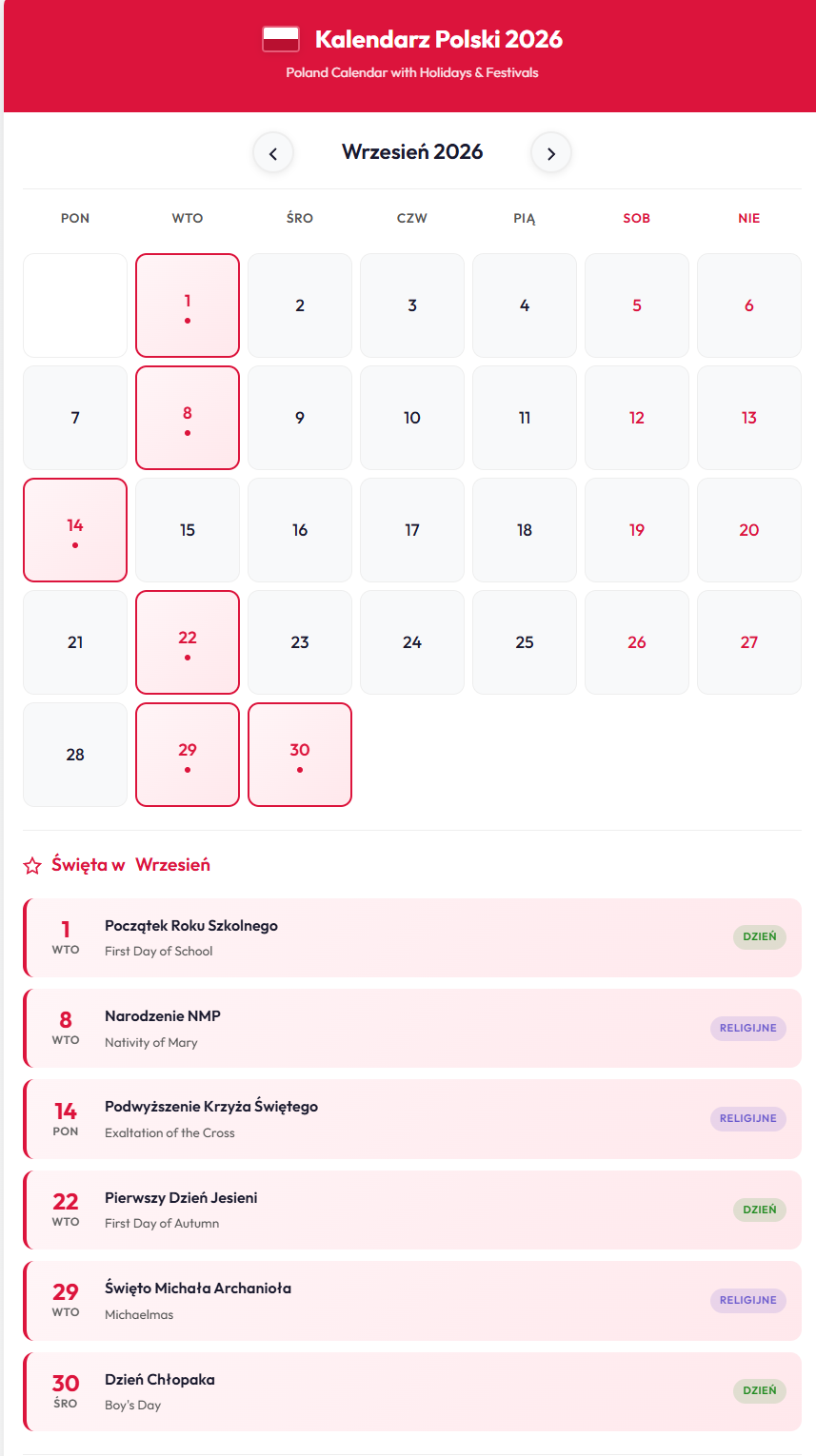Select day 8 in the calendar grid

pyautogui.click(x=188, y=418)
